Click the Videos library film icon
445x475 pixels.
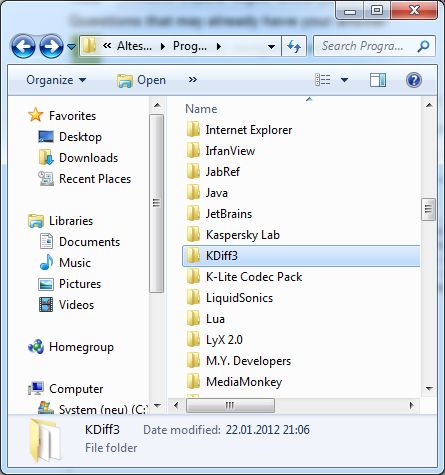coord(46,305)
